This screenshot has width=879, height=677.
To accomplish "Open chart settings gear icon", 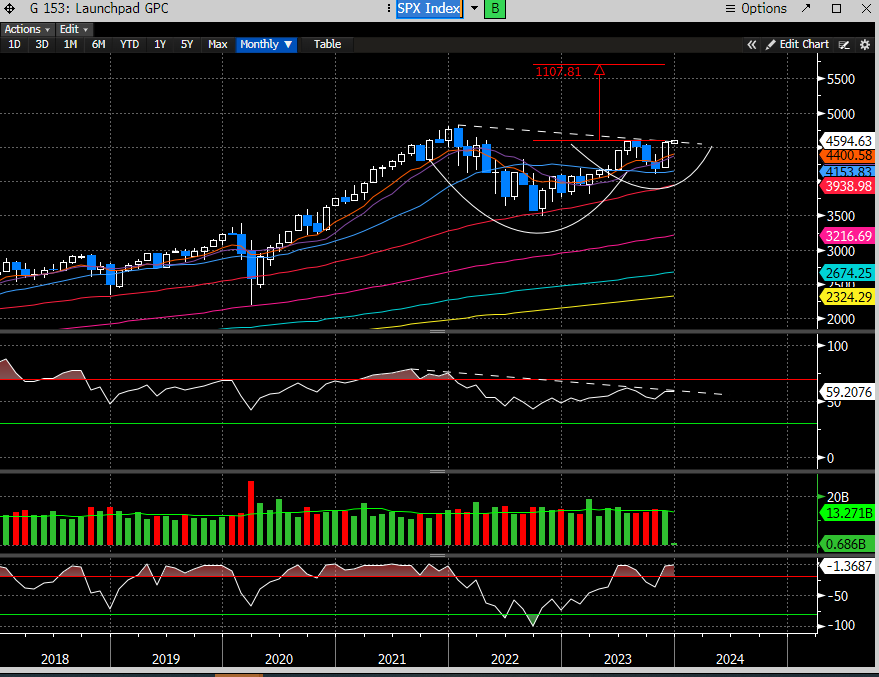I will pos(865,44).
